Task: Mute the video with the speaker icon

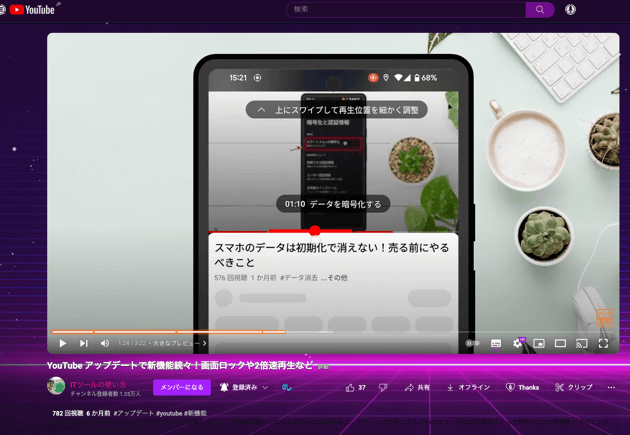Action: [x=105, y=343]
